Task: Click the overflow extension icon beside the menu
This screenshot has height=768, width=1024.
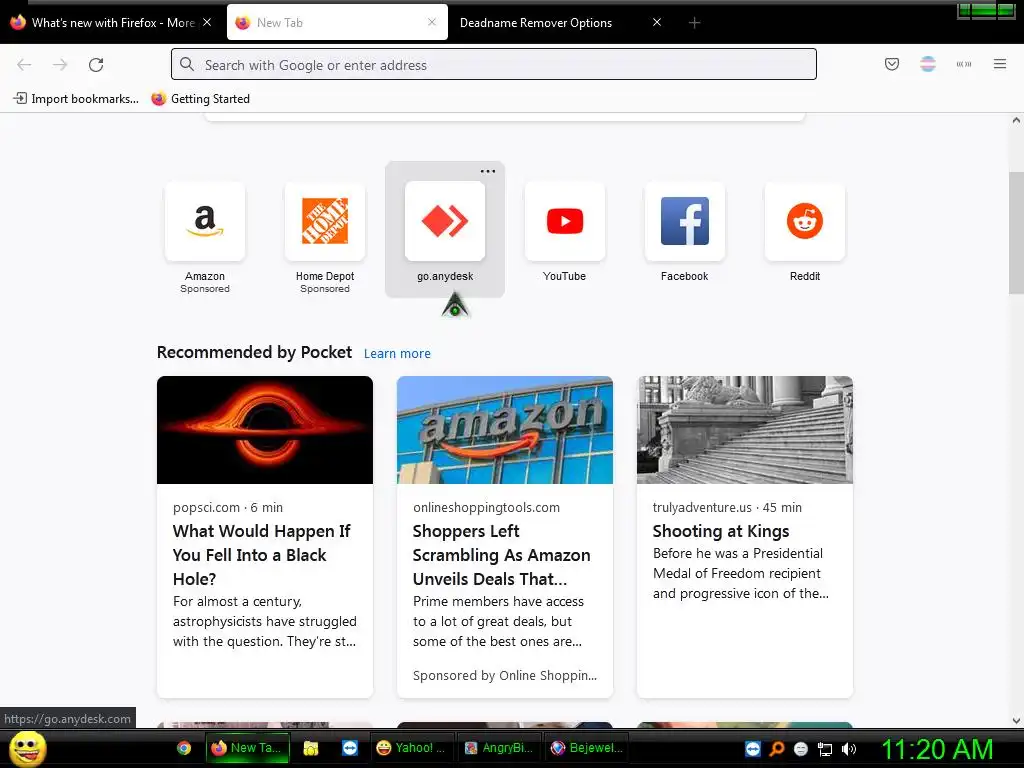Action: 964,64
